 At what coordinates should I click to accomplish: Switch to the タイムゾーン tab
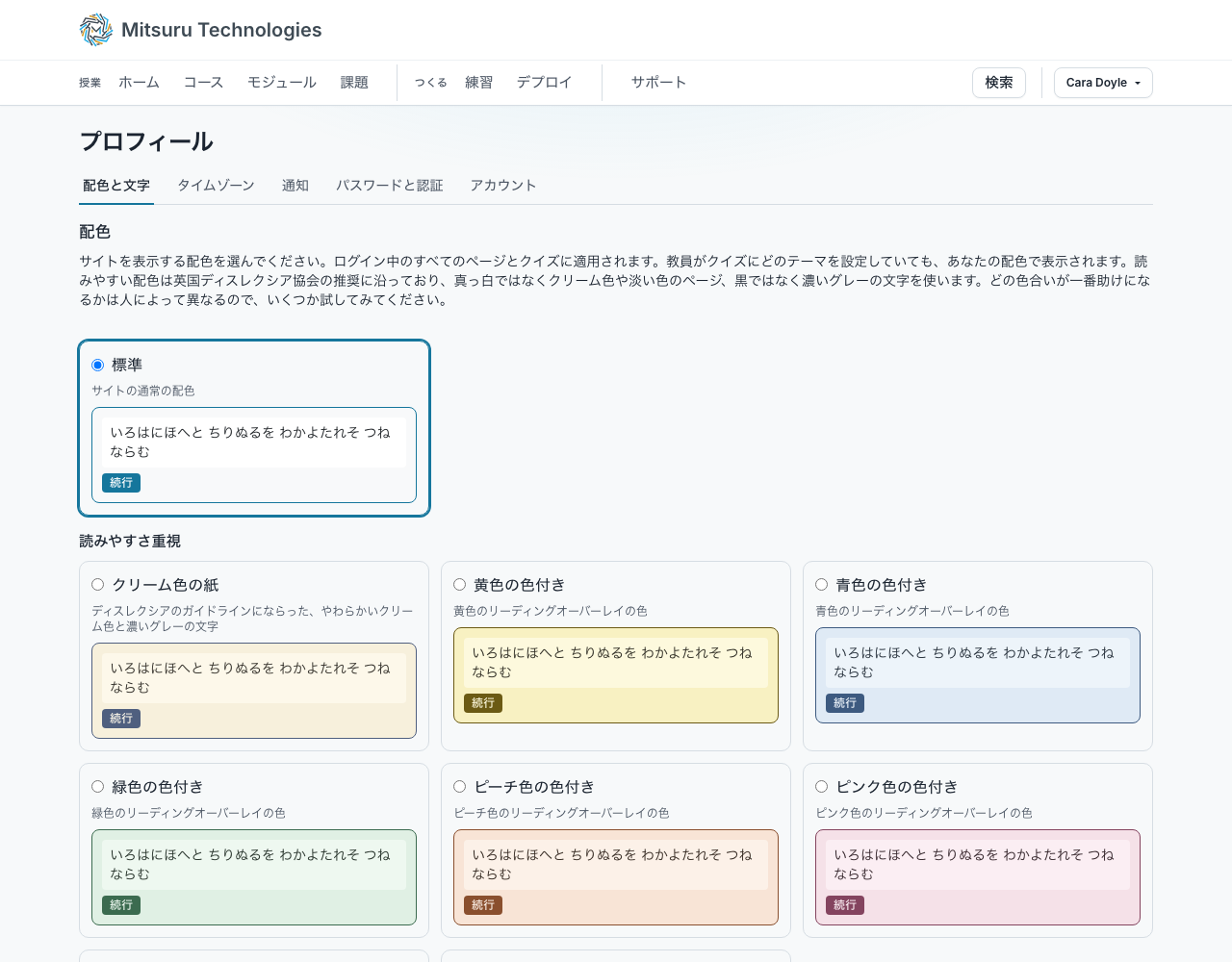click(x=216, y=186)
